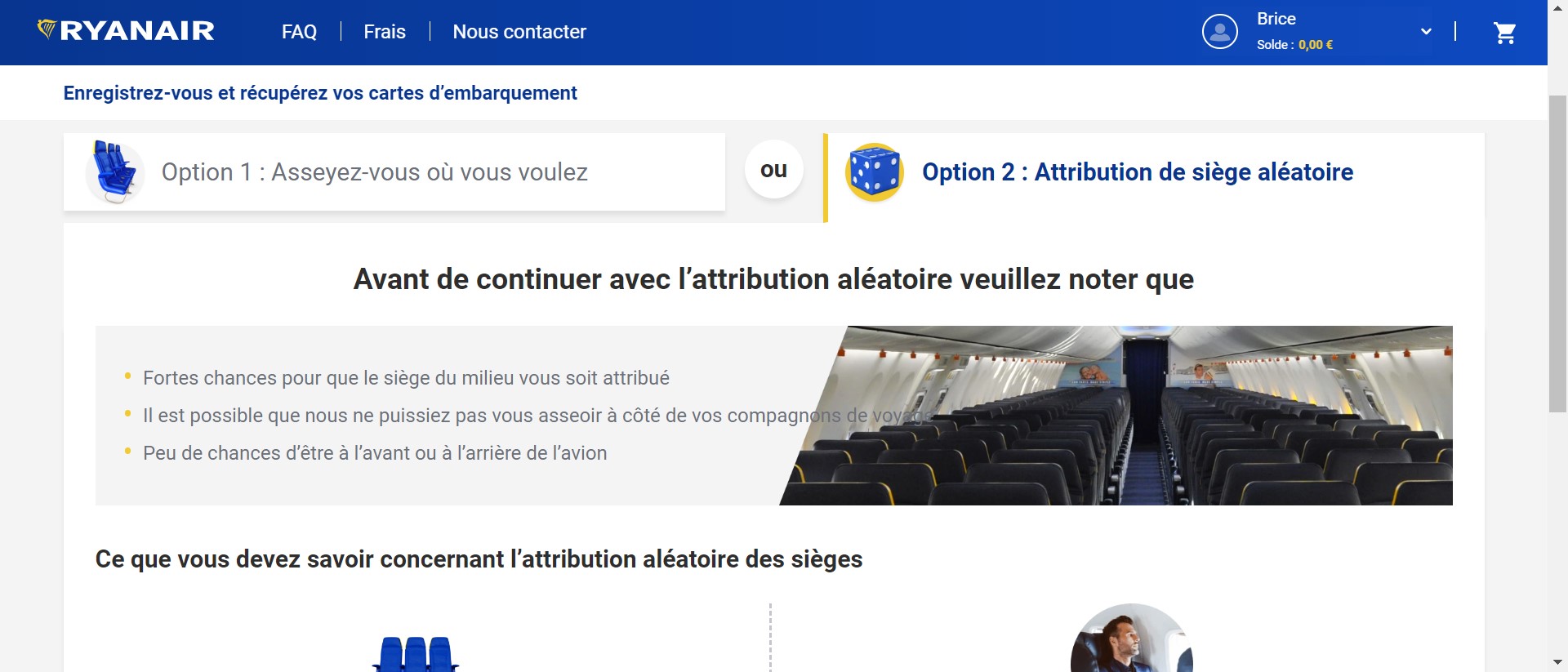1568x672 pixels.
Task: Go to Nous contacter page
Action: pos(519,32)
